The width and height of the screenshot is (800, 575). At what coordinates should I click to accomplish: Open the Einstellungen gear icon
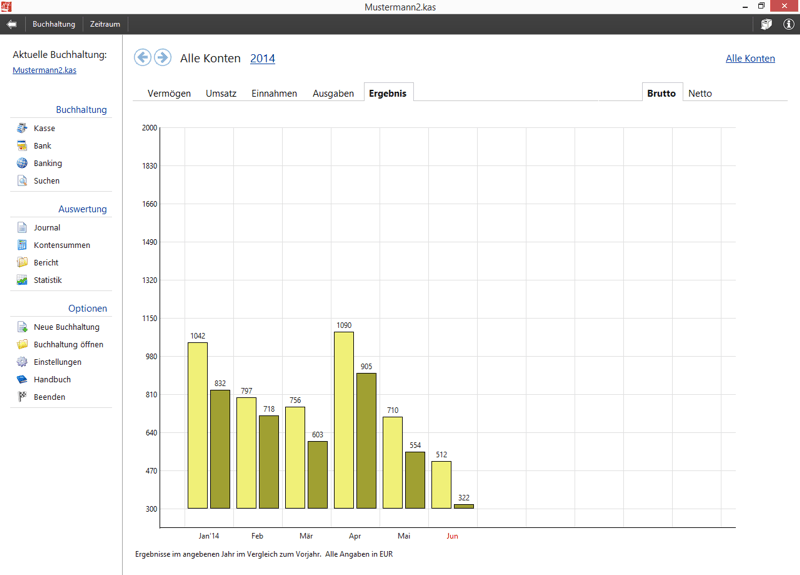click(x=22, y=362)
